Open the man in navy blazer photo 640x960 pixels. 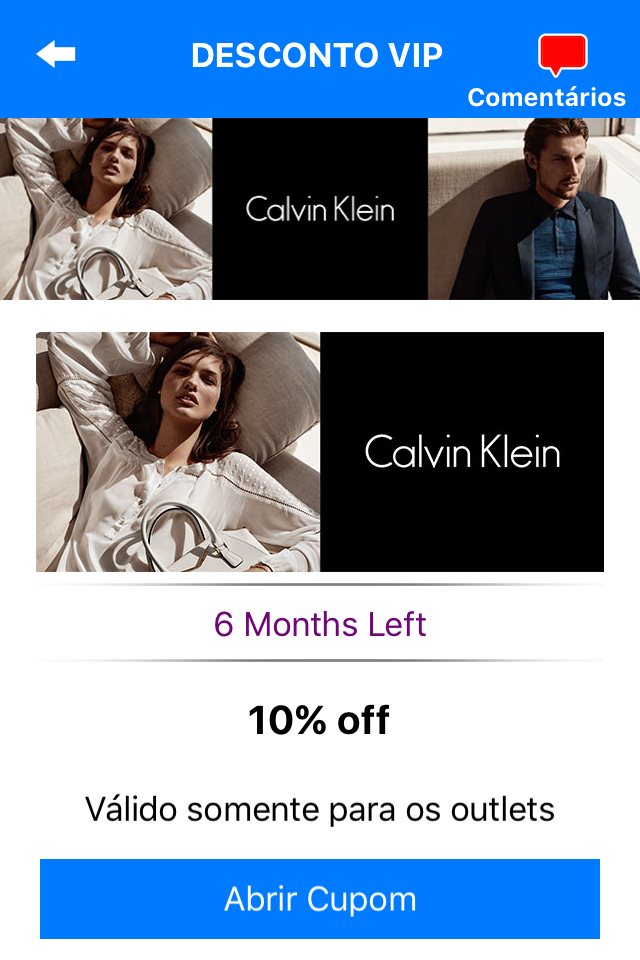click(x=534, y=209)
